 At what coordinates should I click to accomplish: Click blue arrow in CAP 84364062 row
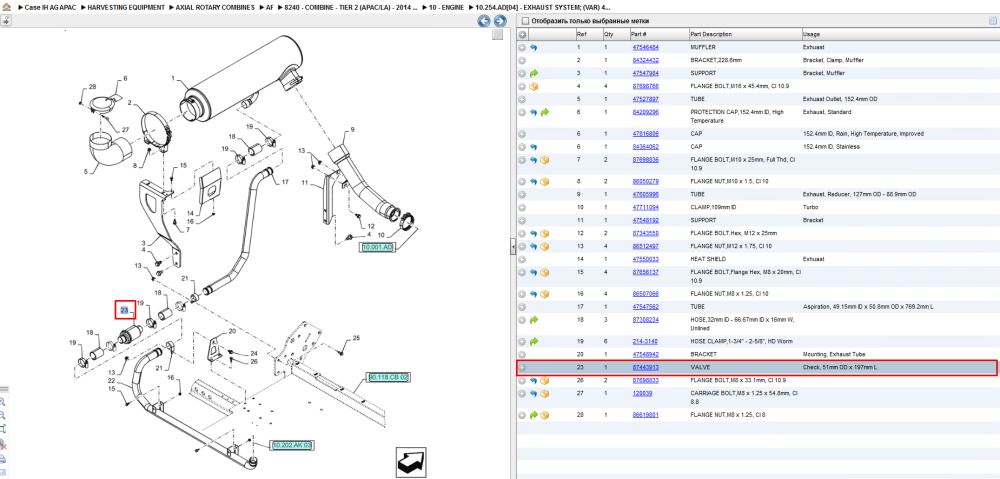tap(534, 147)
